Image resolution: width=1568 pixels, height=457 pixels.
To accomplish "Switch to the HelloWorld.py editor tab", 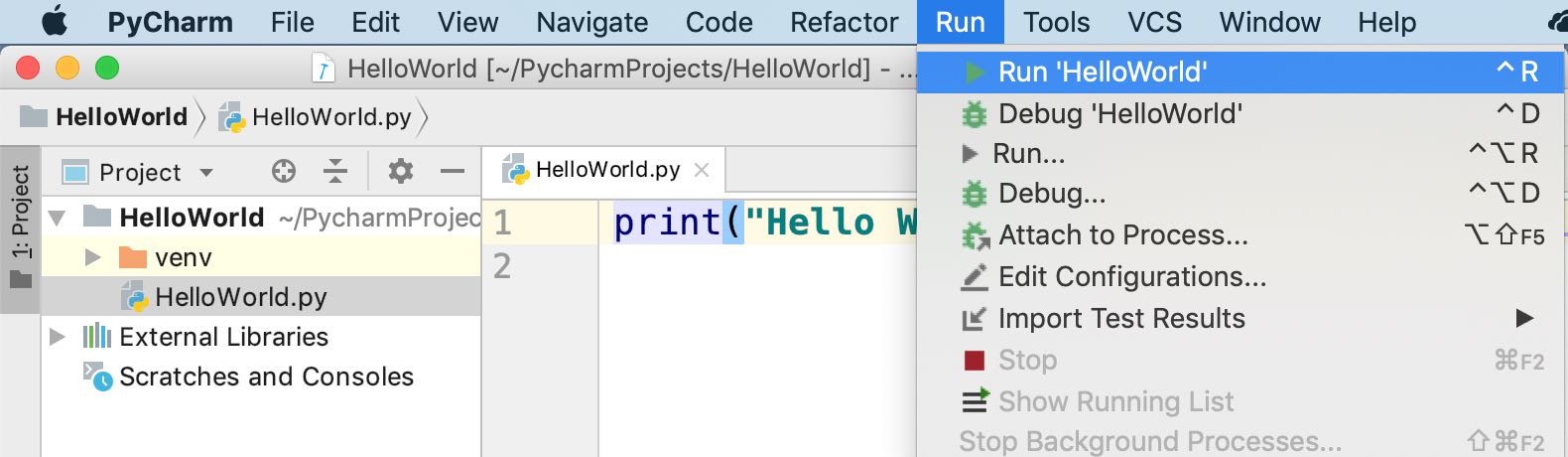I will [607, 170].
